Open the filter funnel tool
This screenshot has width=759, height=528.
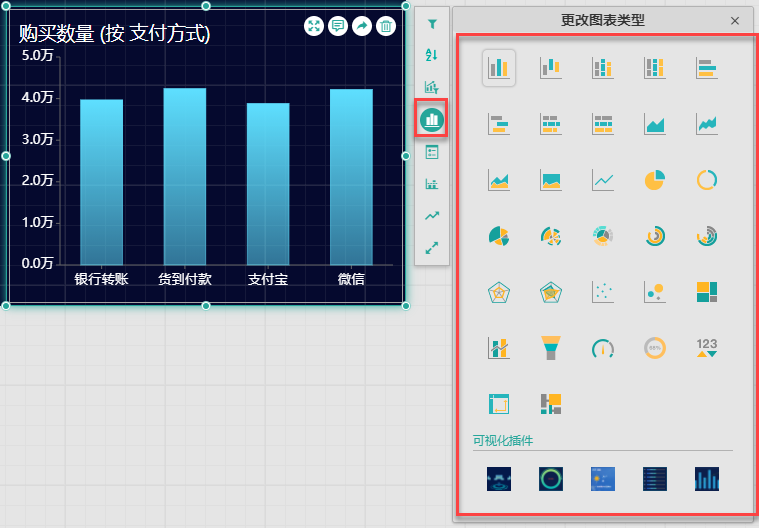point(432,24)
